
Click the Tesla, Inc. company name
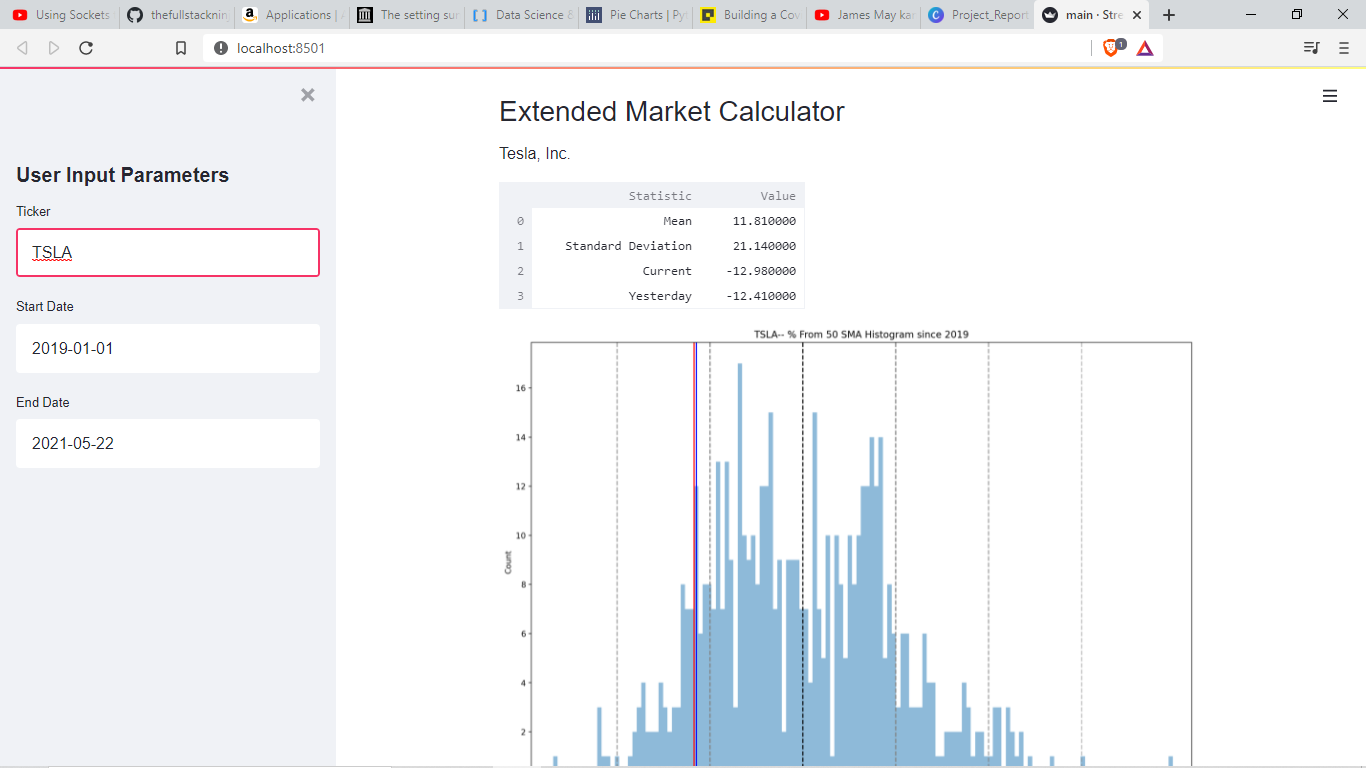535,154
